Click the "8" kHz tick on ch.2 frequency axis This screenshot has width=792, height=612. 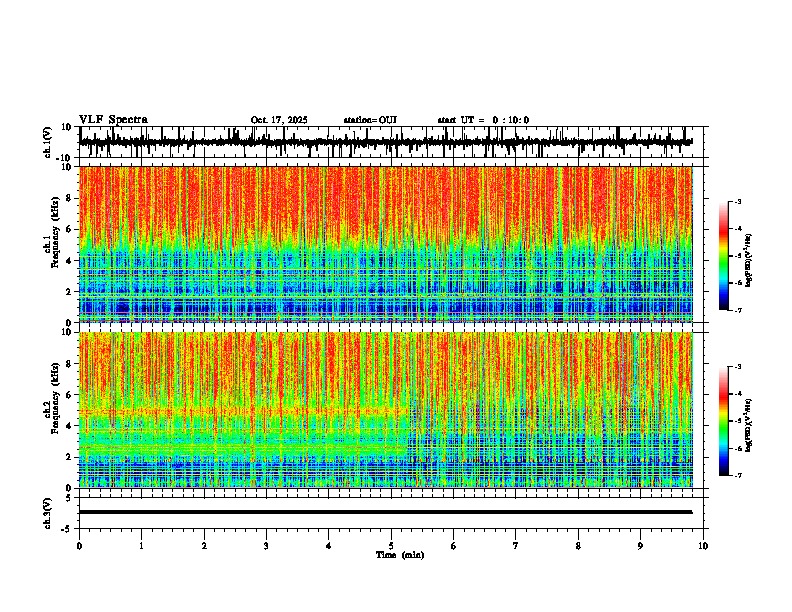click(70, 364)
